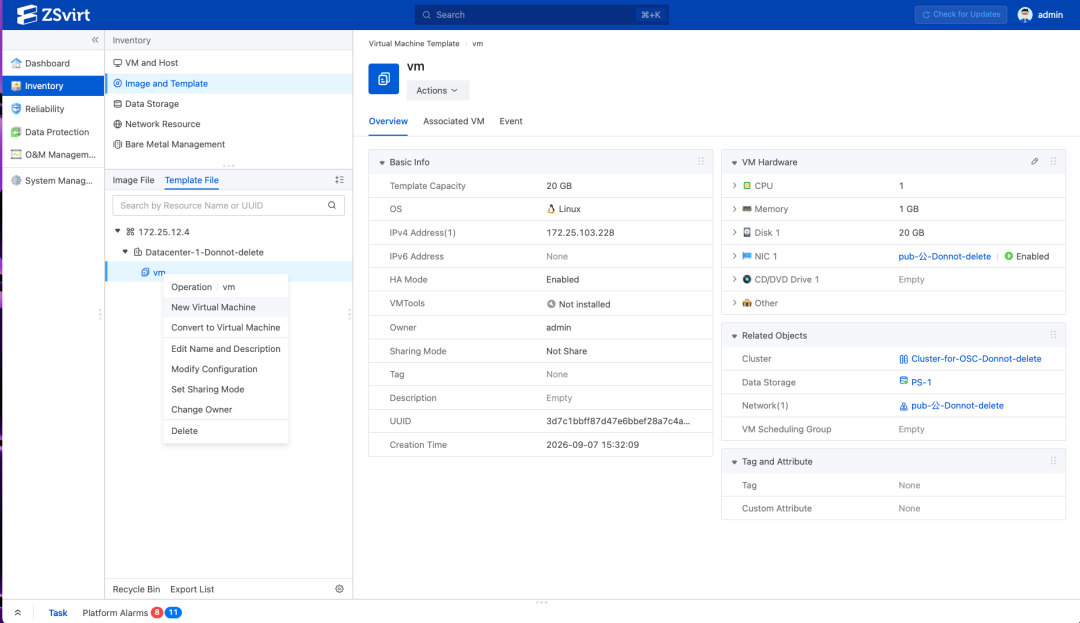Focus the global Search field
The width and height of the screenshot is (1080, 623).
click(541, 14)
